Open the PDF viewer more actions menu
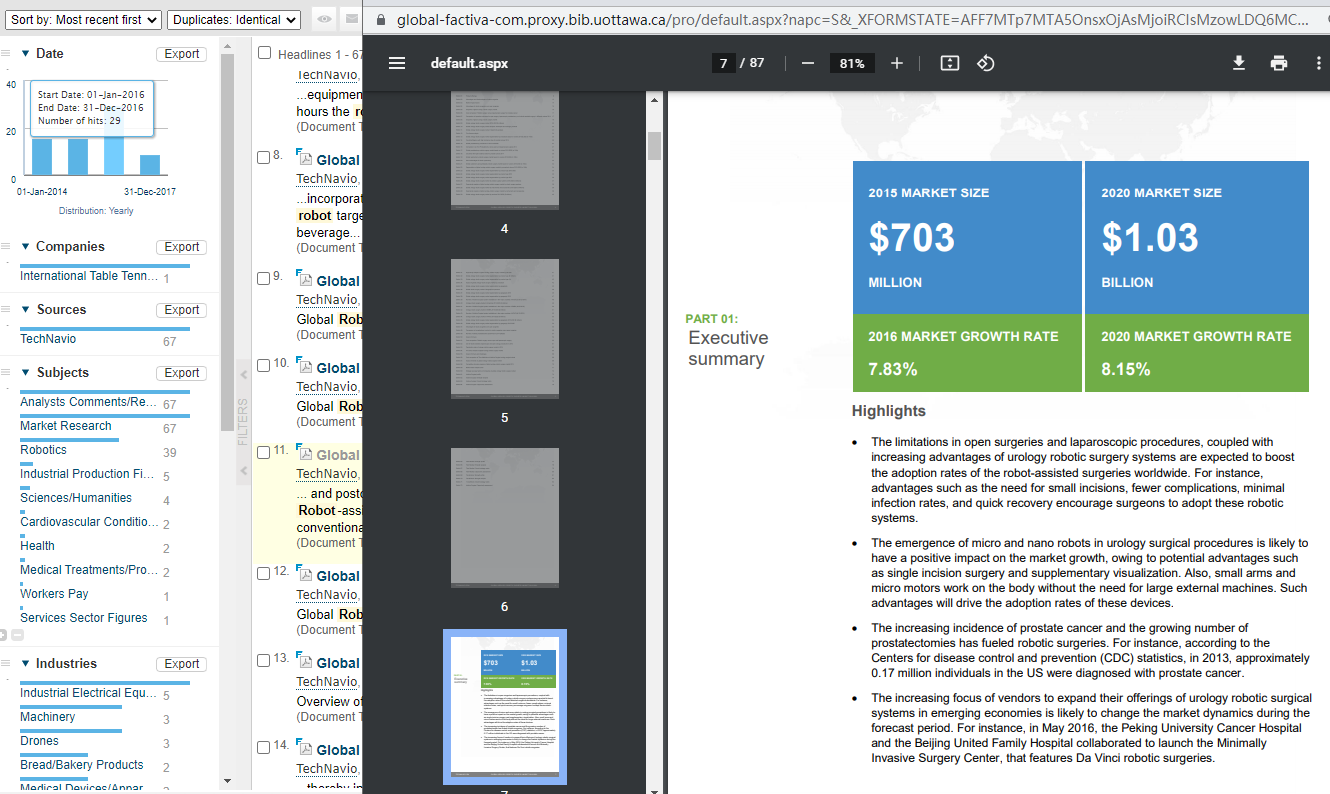Image resolution: width=1330 pixels, height=794 pixels. [x=1319, y=63]
